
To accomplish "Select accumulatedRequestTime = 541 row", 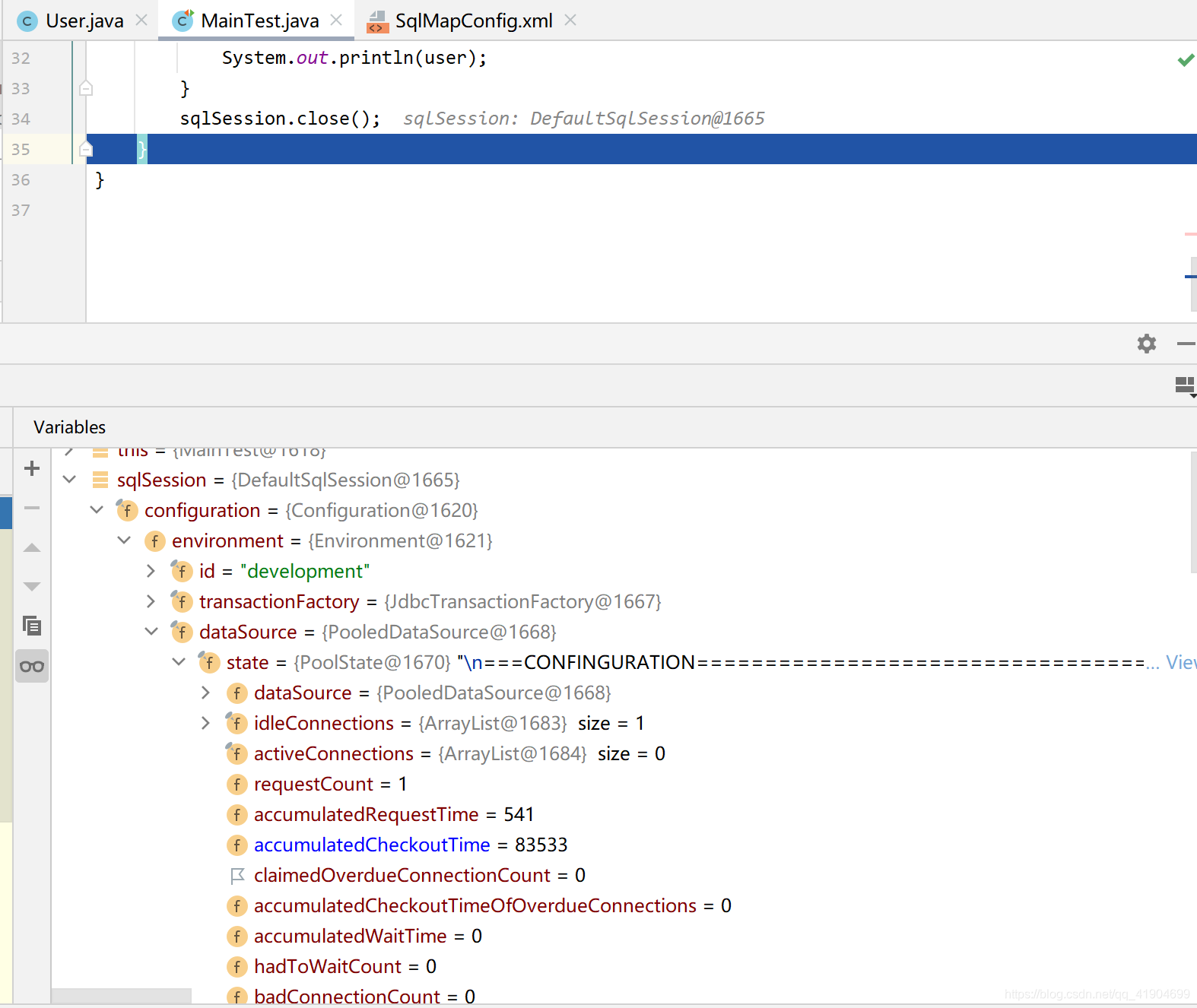I will [624, 814].
